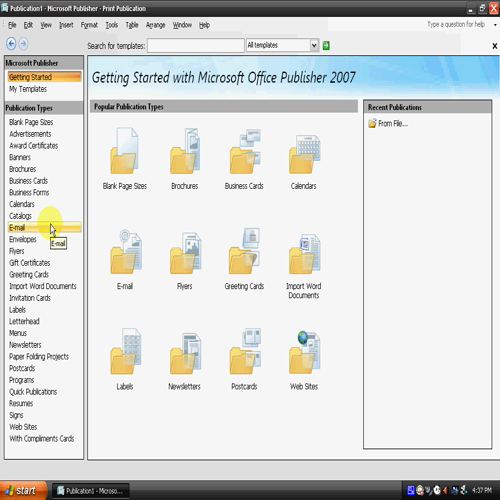Select Getting Started in the sidebar

coord(44,77)
